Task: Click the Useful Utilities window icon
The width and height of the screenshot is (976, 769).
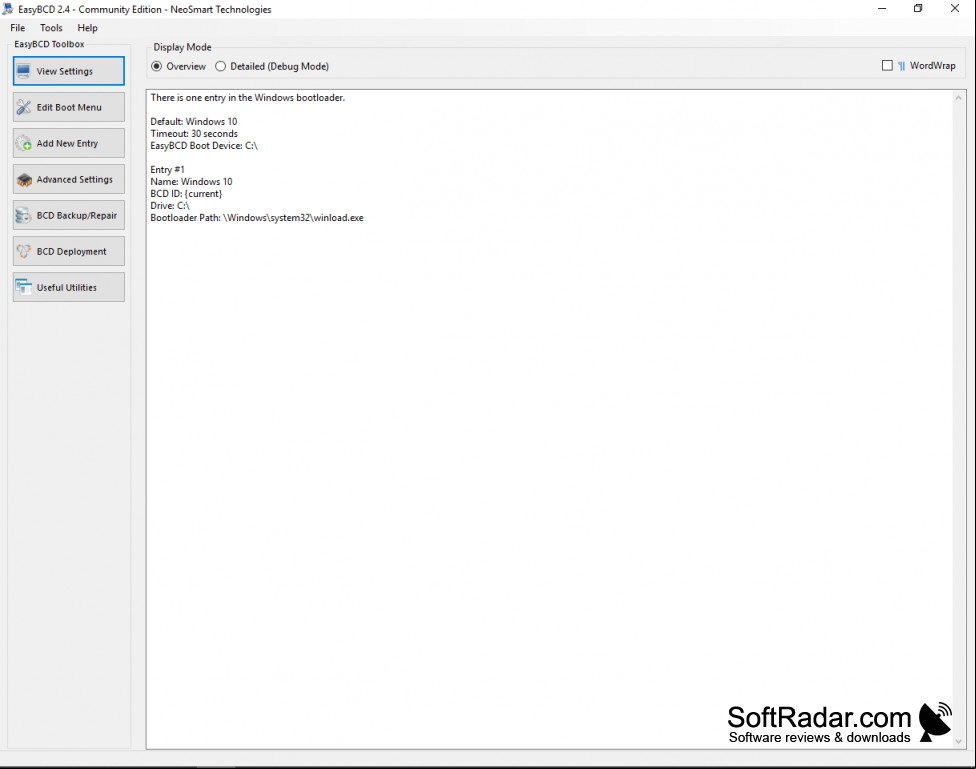Action: click(24, 287)
